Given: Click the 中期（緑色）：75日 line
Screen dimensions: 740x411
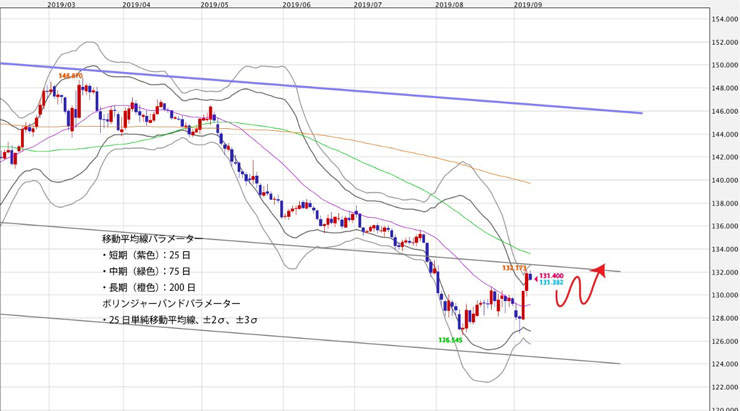Looking at the screenshot, I should click(x=146, y=271).
